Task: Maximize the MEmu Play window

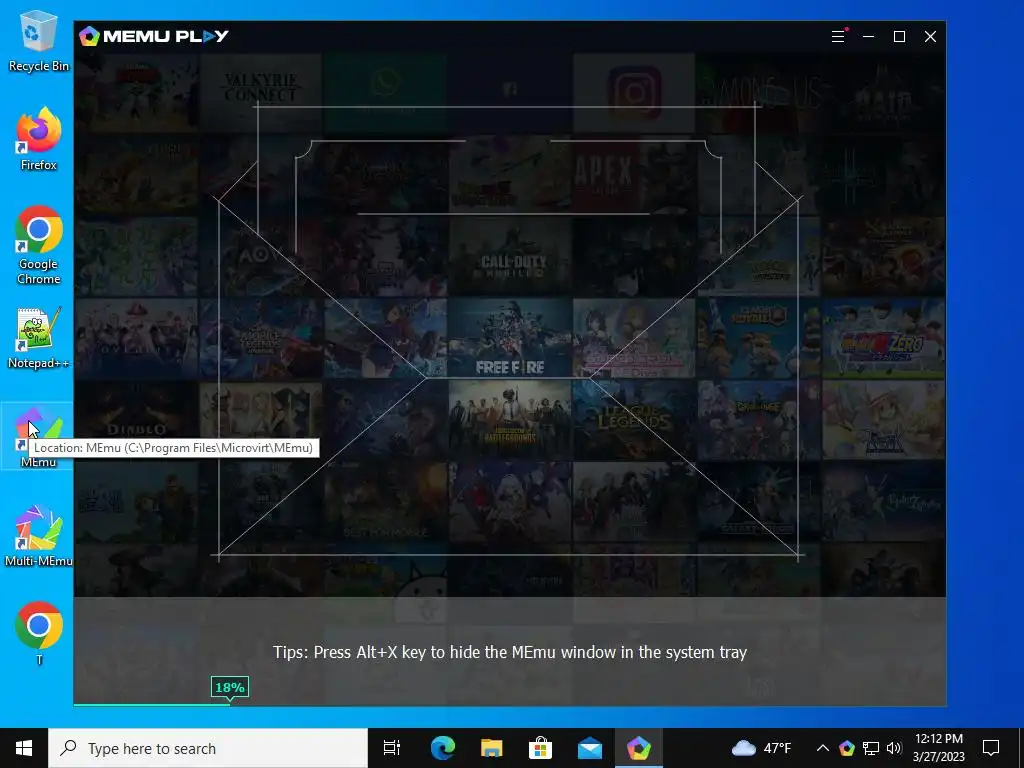Action: (x=899, y=37)
